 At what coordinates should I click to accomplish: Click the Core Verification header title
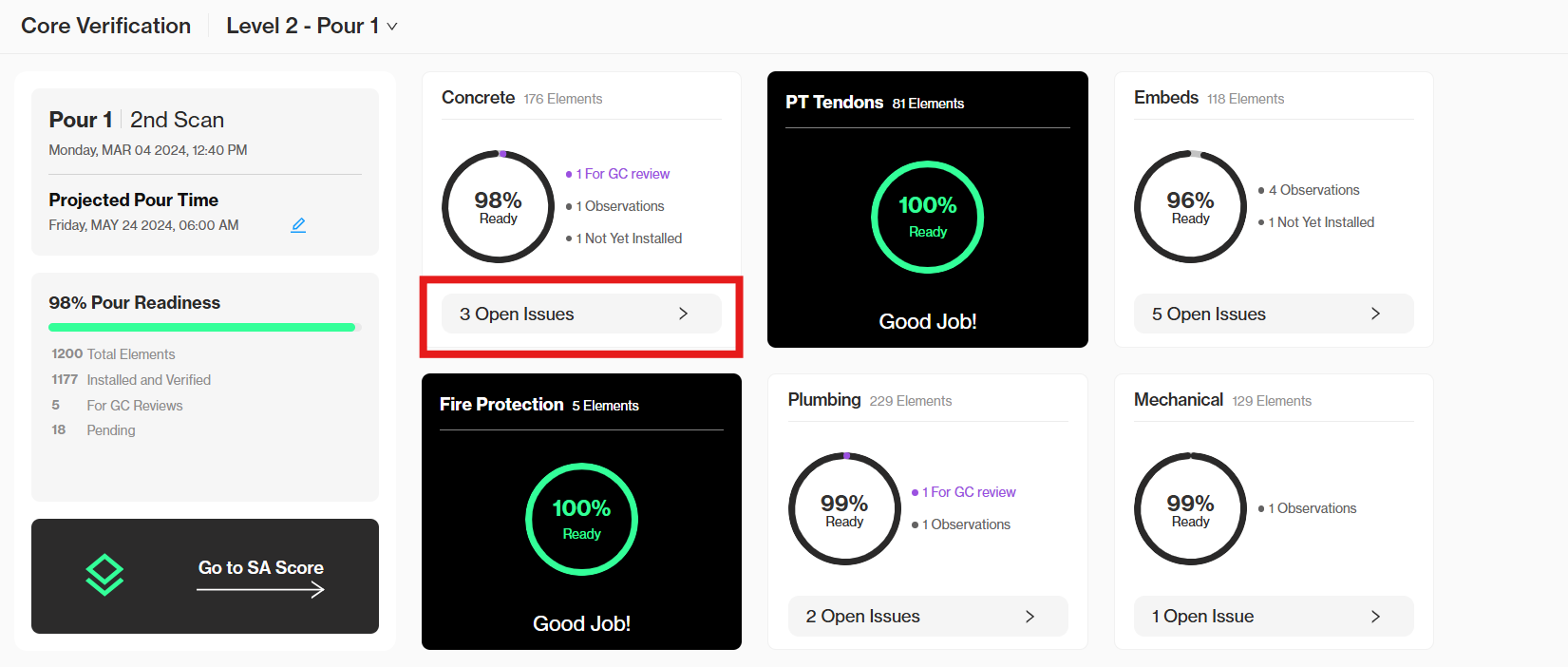pyautogui.click(x=106, y=26)
